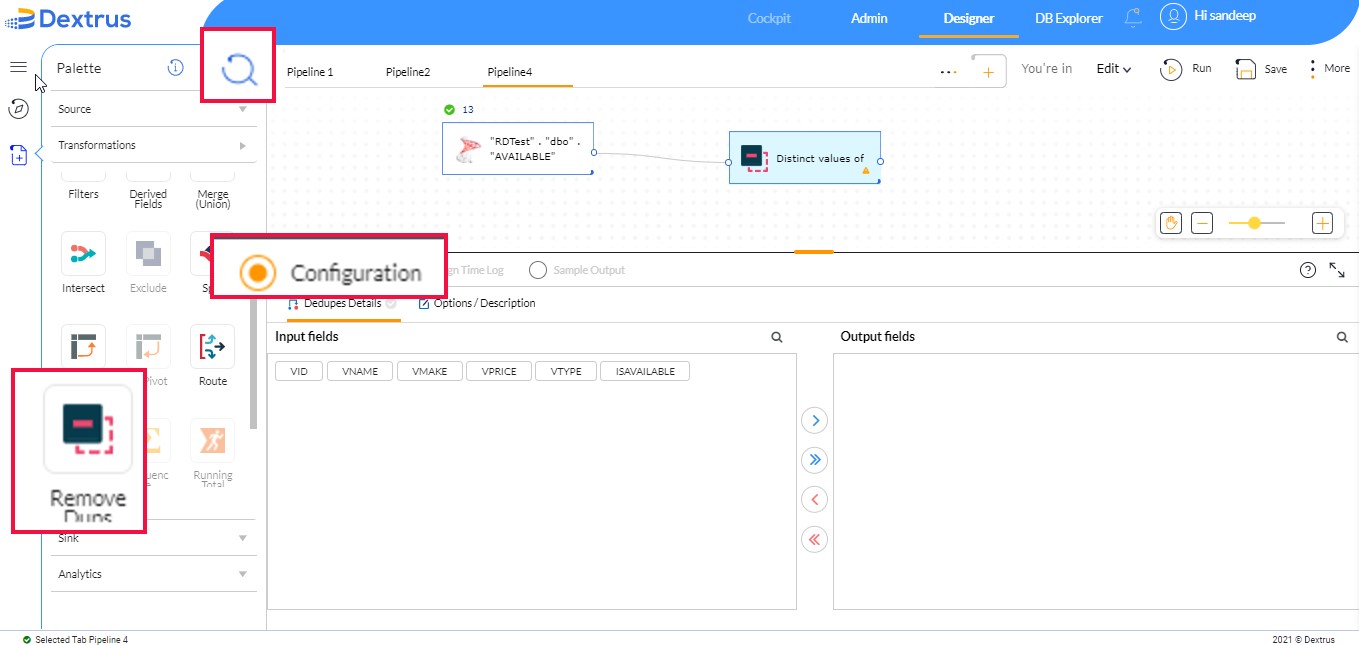Click the Dextrus logo
The height and width of the screenshot is (645, 1359).
pyautogui.click(x=67, y=18)
